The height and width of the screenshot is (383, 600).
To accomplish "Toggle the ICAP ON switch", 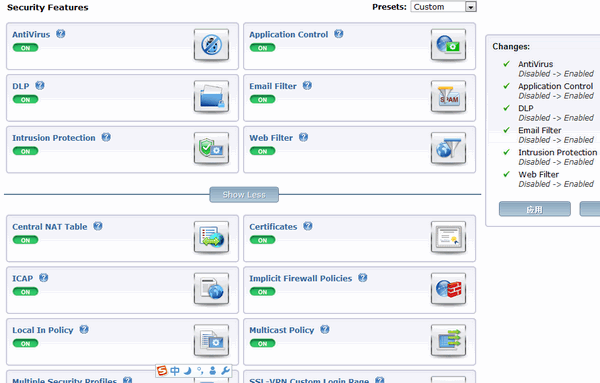I will coord(25,292).
